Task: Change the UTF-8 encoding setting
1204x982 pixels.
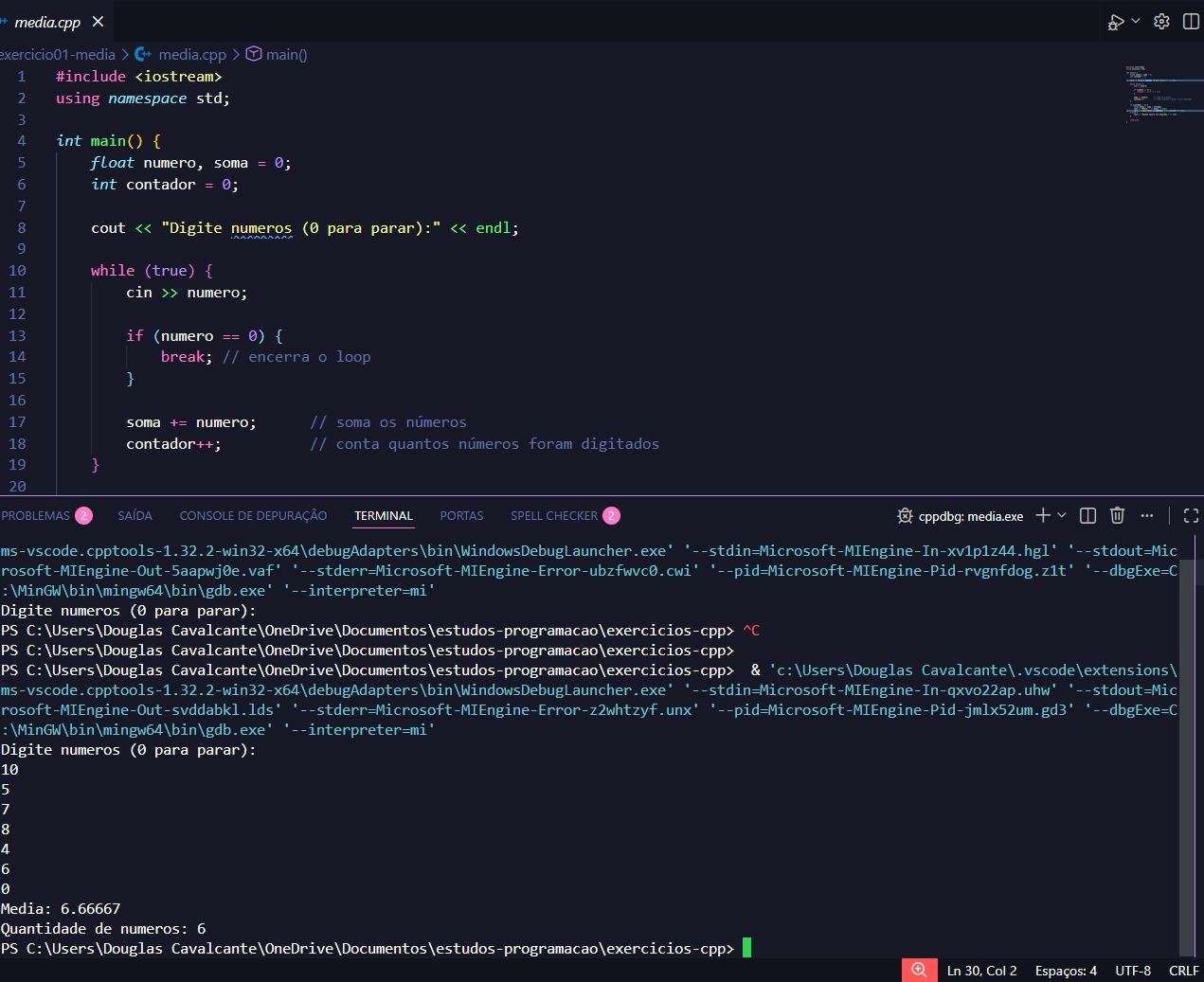Action: pos(1133,971)
